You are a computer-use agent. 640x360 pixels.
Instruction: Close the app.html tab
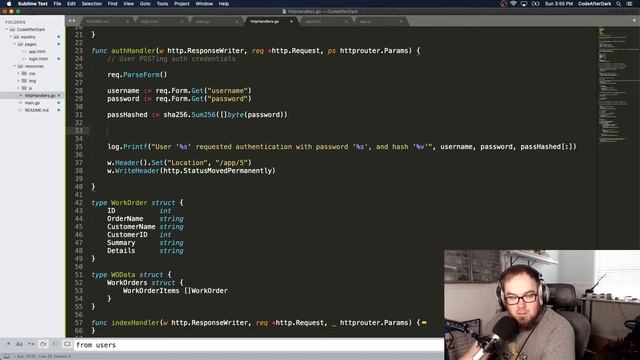click(346, 21)
